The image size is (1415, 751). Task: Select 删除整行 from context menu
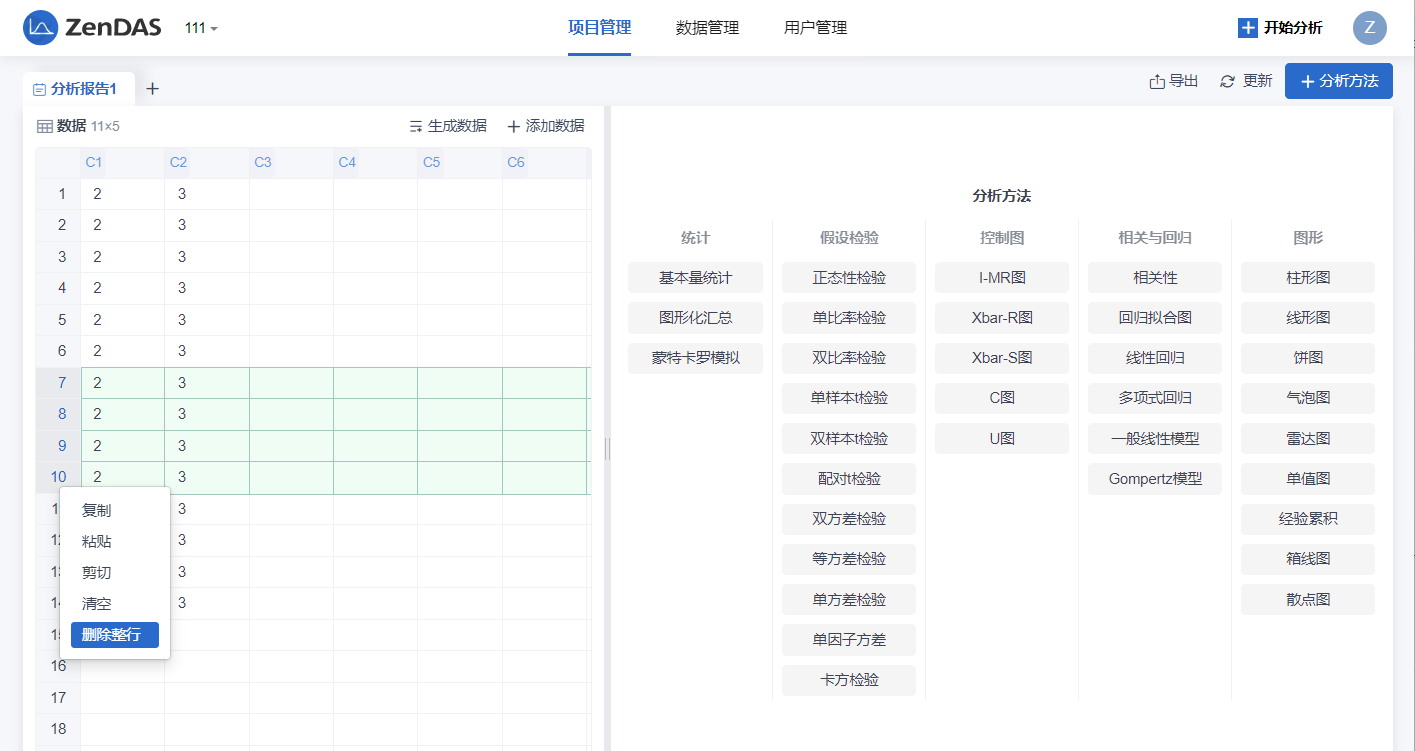pos(114,635)
